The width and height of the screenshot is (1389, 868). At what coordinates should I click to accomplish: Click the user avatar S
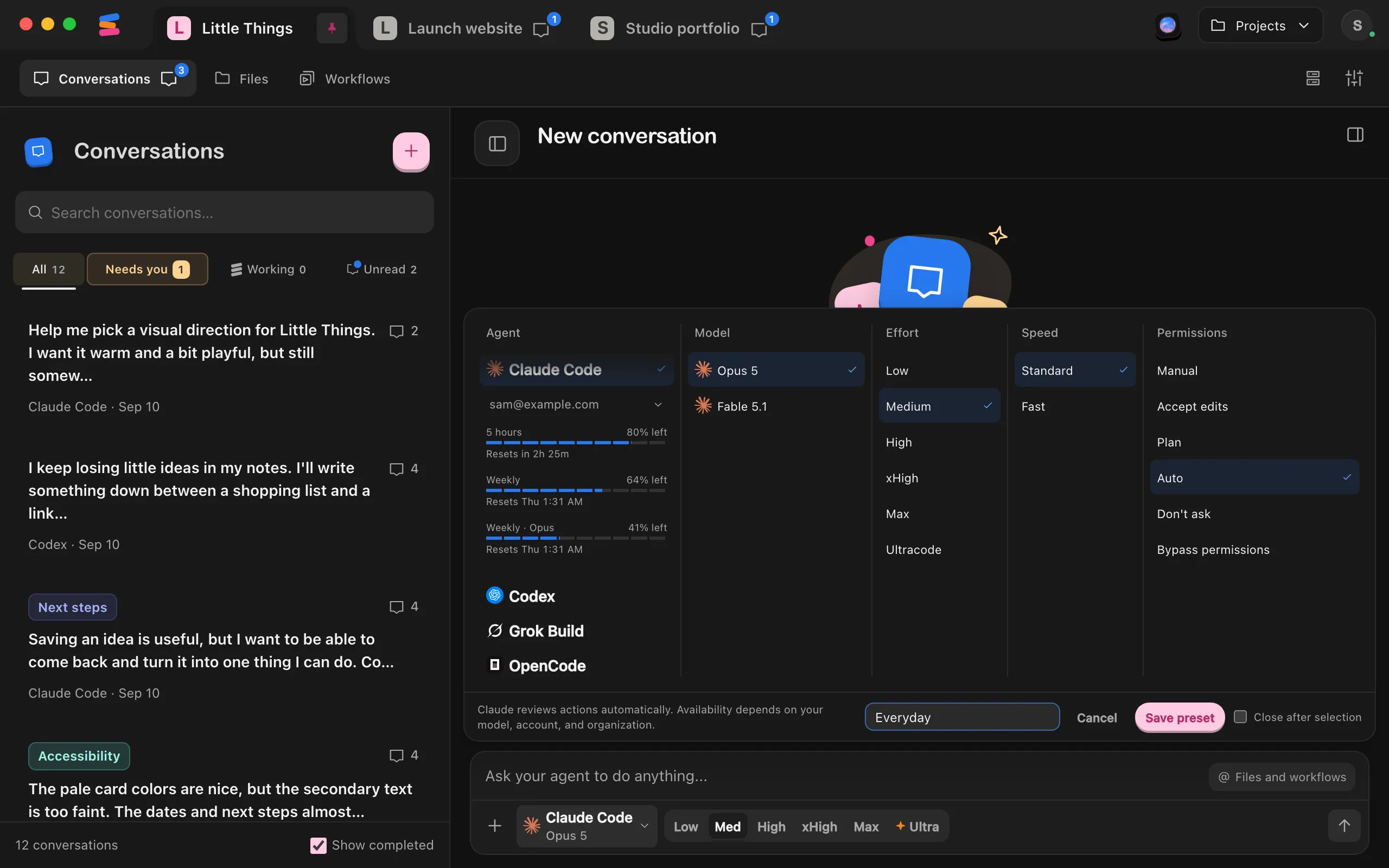1358,25
